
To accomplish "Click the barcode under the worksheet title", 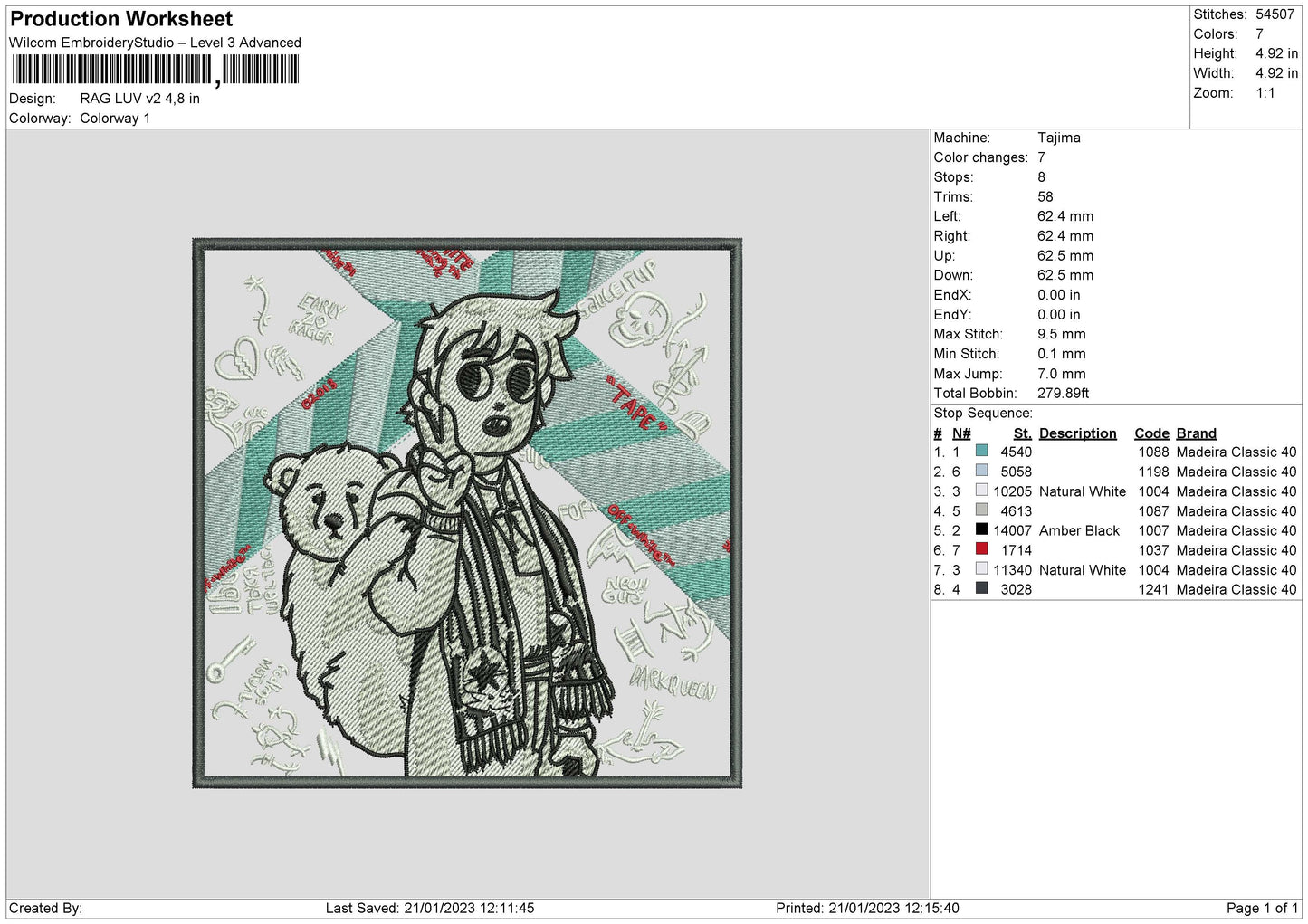I will click(155, 70).
